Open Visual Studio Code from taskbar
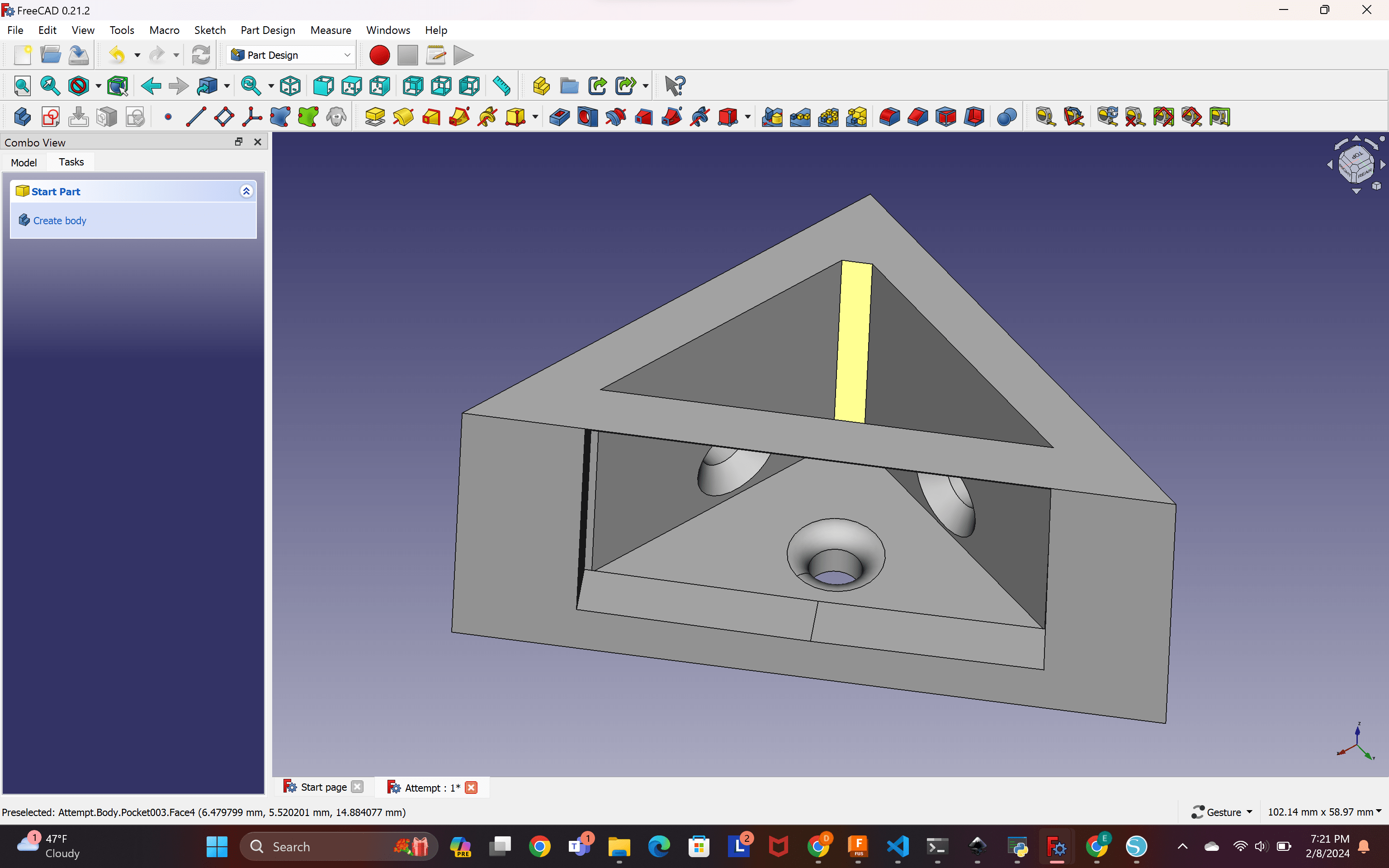This screenshot has width=1389, height=868. [x=898, y=846]
